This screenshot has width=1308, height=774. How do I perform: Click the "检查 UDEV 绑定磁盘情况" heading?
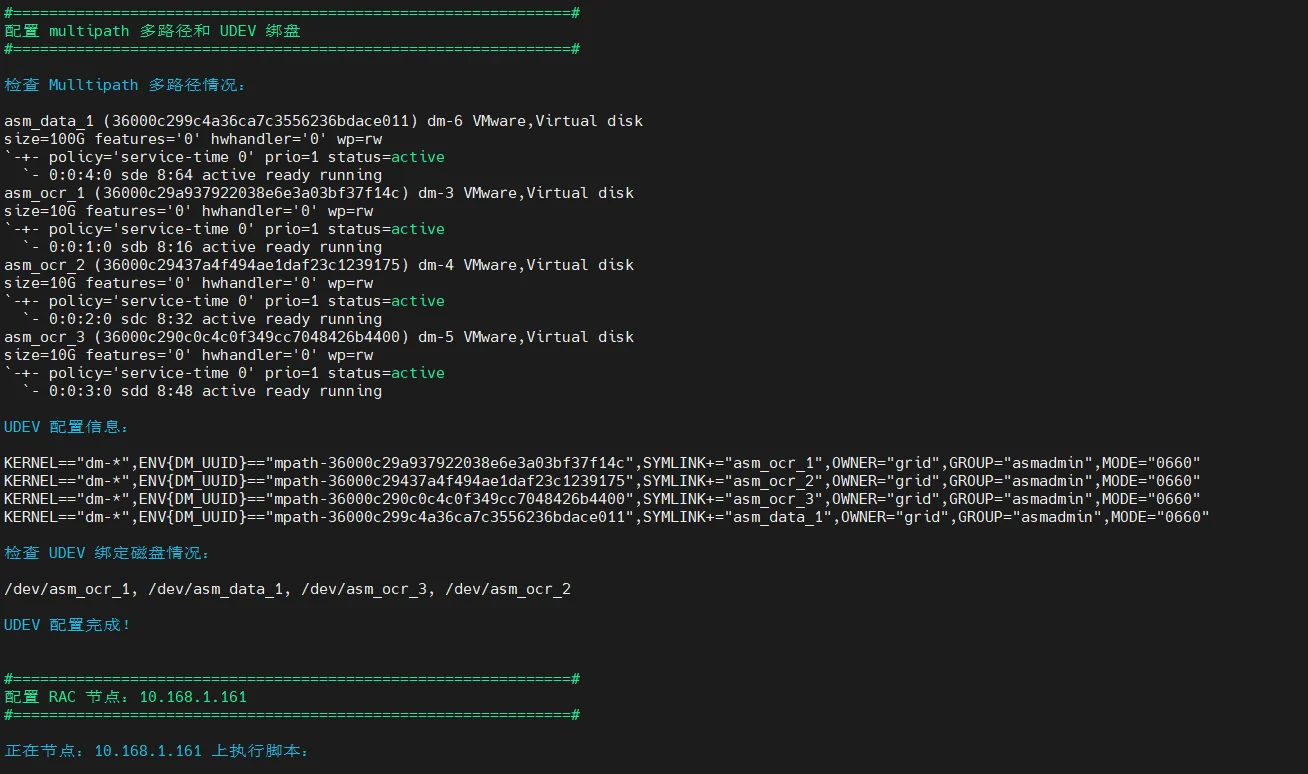107,553
